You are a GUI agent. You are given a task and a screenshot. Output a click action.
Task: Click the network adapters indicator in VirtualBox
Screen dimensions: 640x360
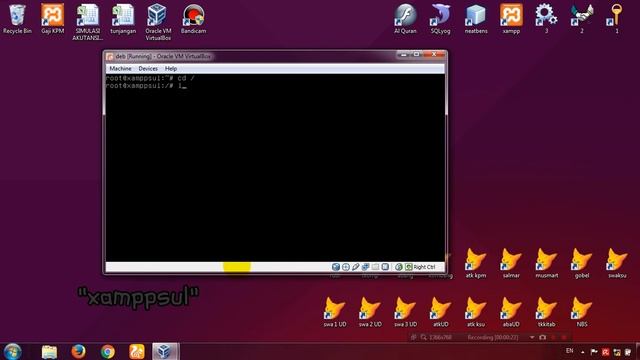click(x=365, y=267)
